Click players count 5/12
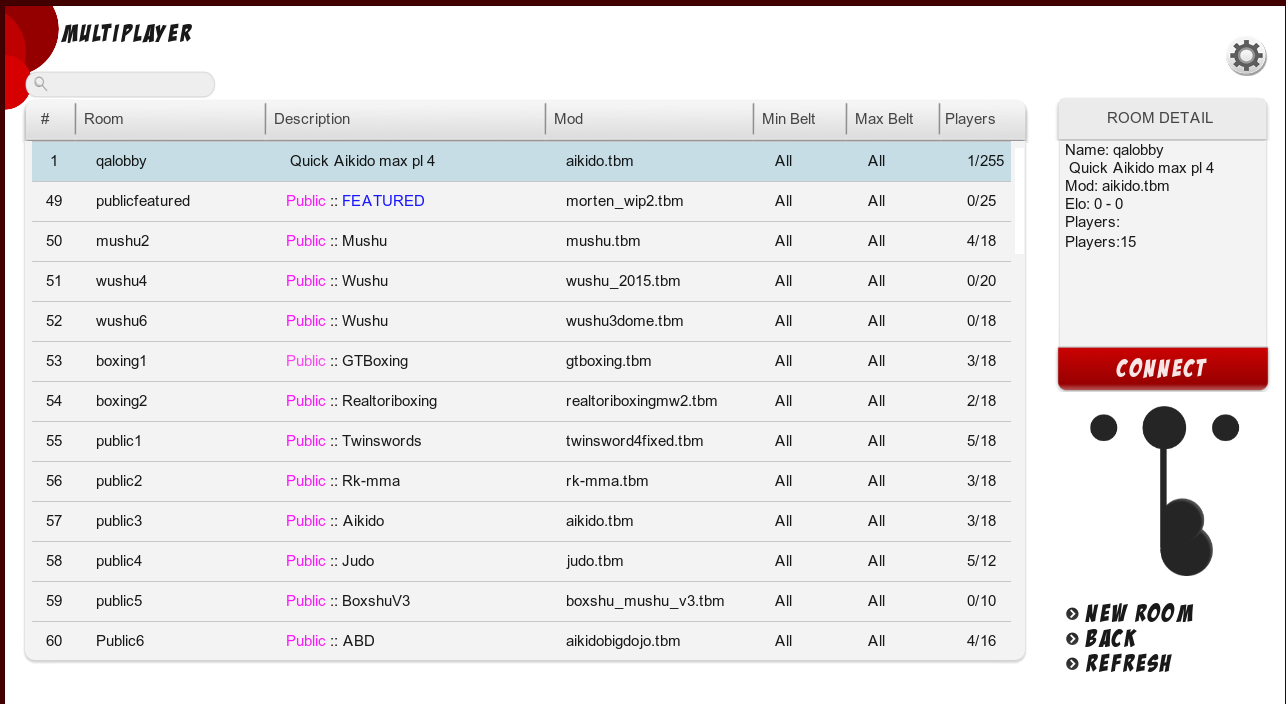This screenshot has width=1286, height=704. (x=982, y=561)
